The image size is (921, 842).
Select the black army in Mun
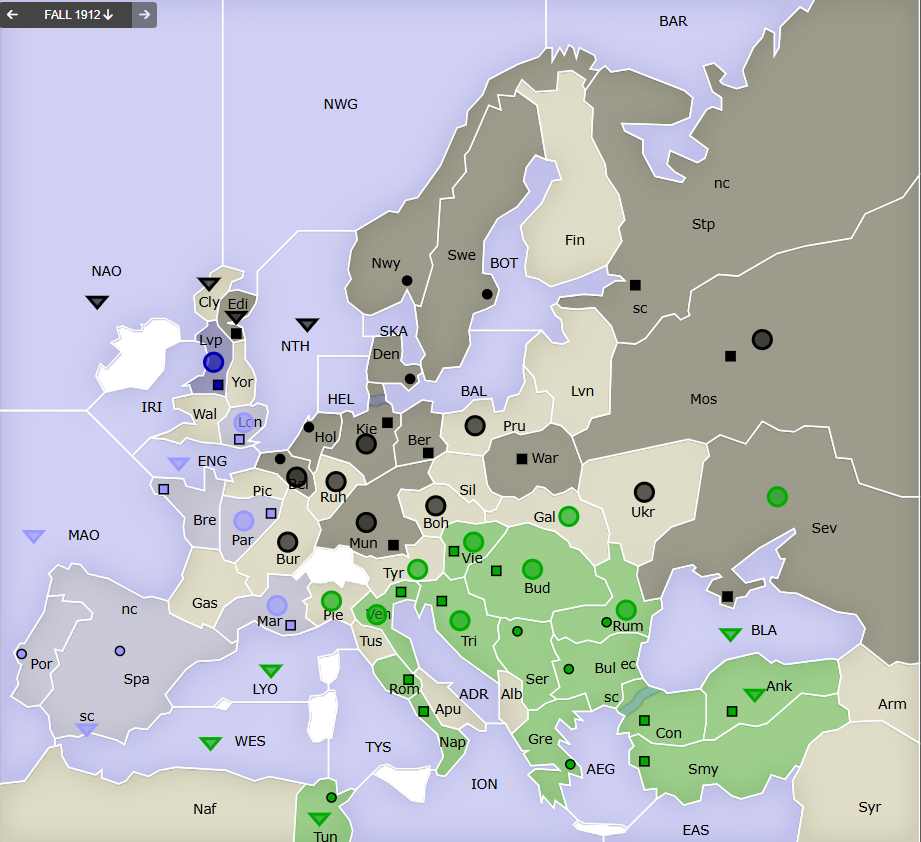(366, 522)
